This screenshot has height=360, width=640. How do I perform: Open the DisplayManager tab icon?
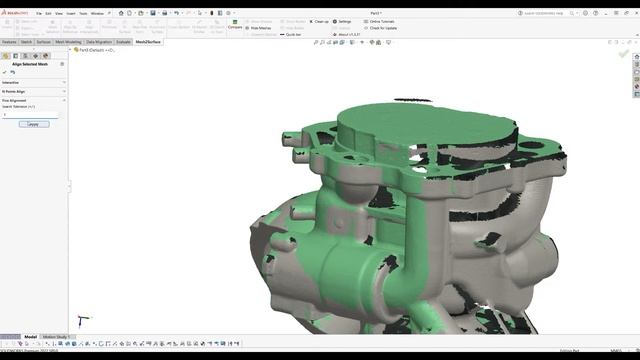point(46,56)
